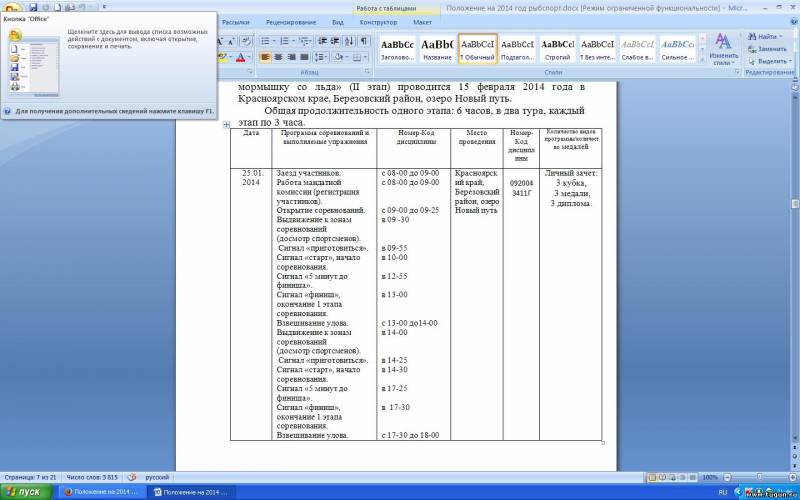Apply the Строгий style
The image size is (800, 500).
557,49
